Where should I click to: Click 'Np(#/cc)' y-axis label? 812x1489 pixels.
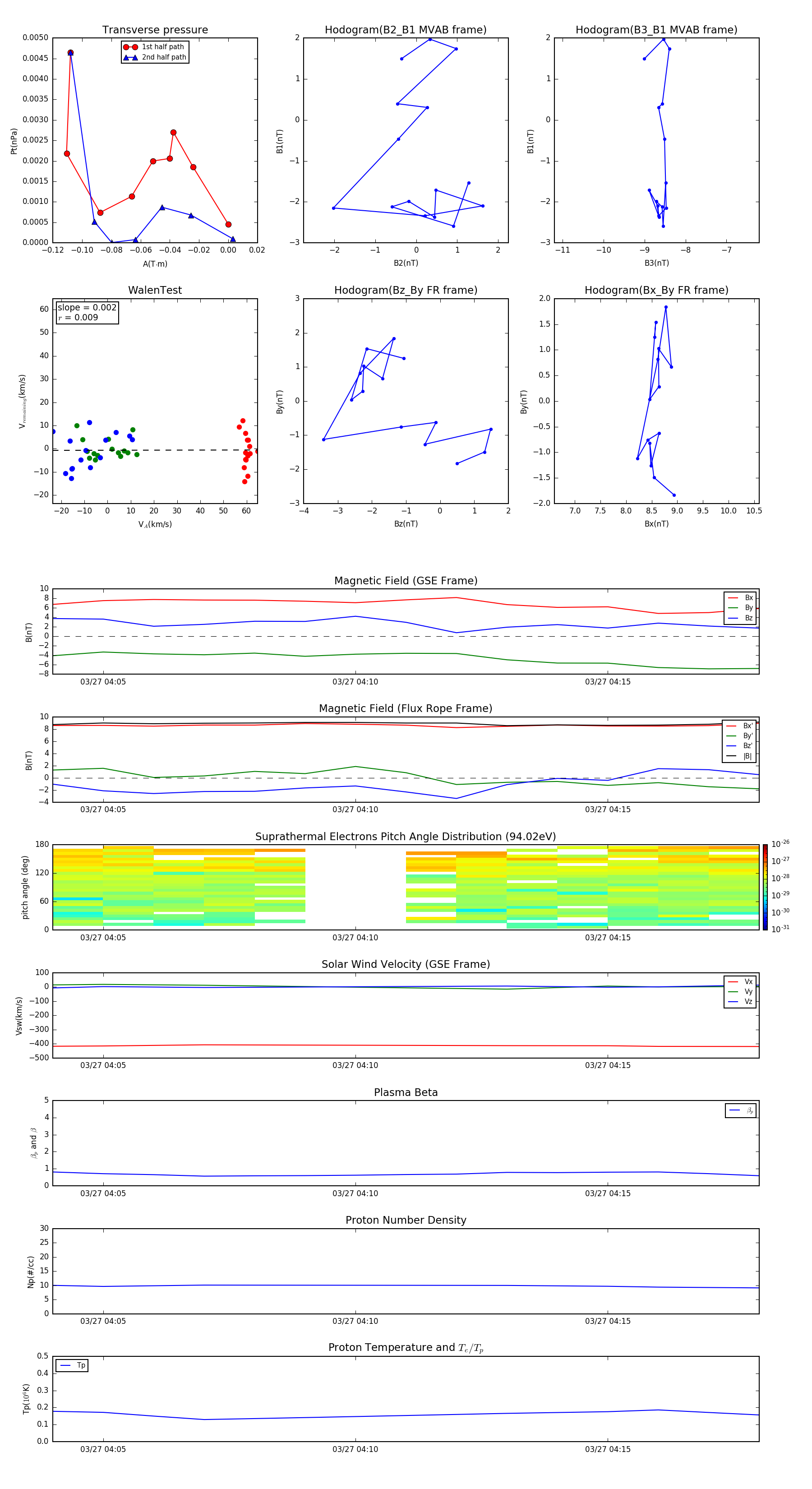tap(31, 1271)
